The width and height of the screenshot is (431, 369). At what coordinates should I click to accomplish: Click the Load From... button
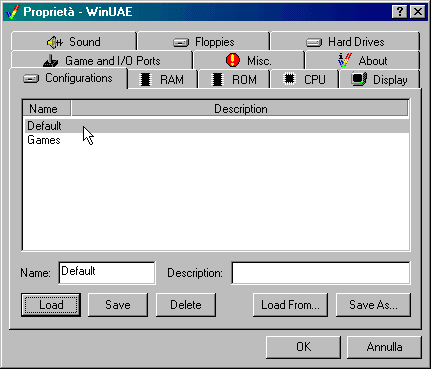(x=290, y=305)
